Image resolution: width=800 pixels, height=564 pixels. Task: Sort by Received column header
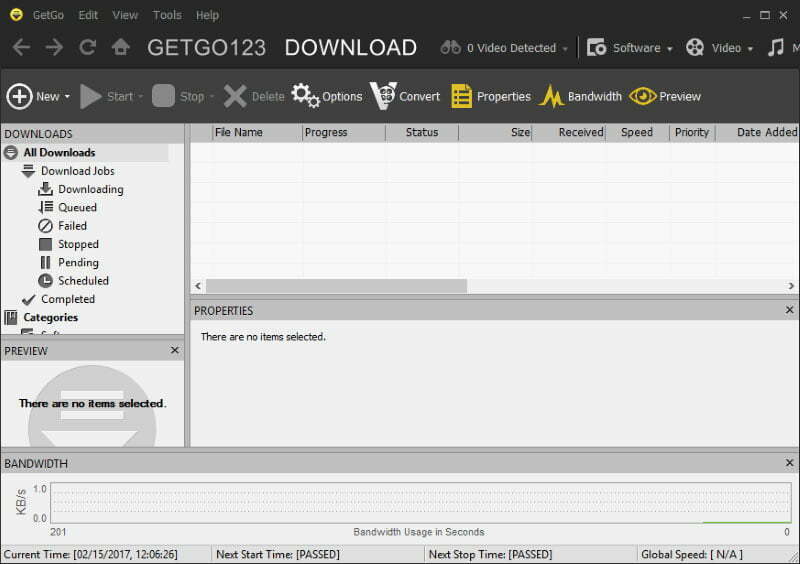point(569,133)
